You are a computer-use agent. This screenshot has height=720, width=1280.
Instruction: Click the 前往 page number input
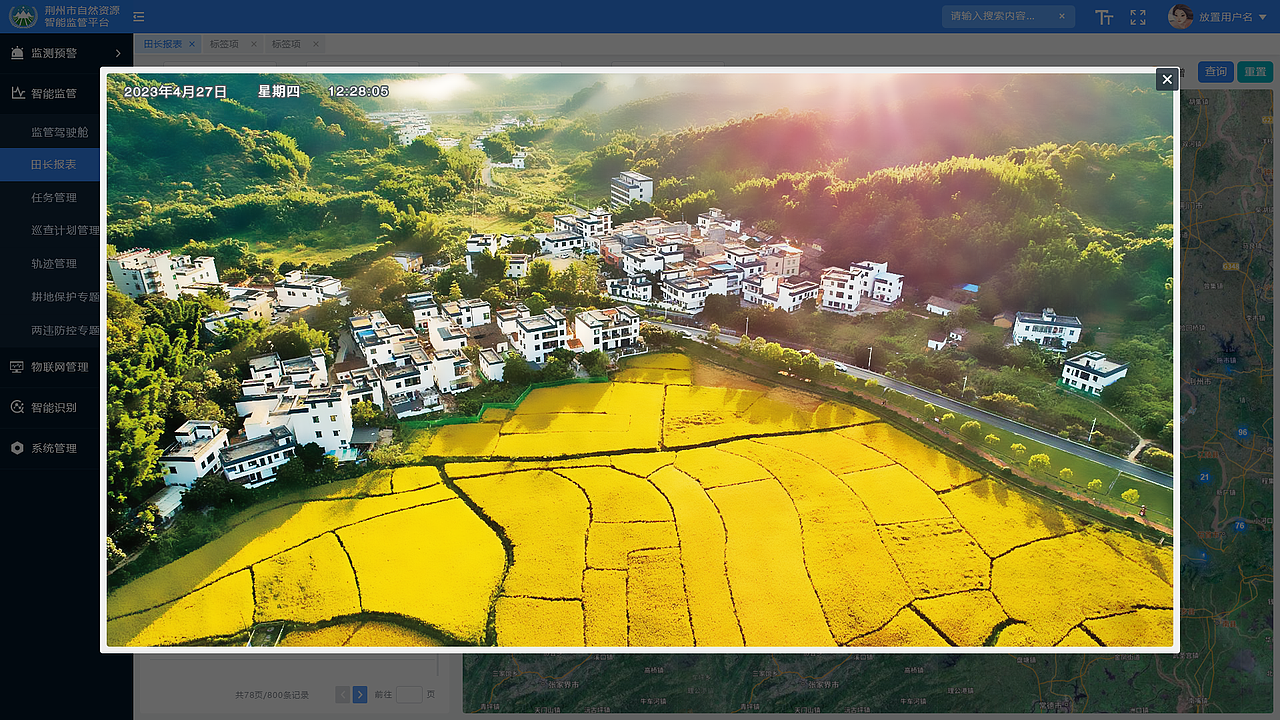point(409,694)
